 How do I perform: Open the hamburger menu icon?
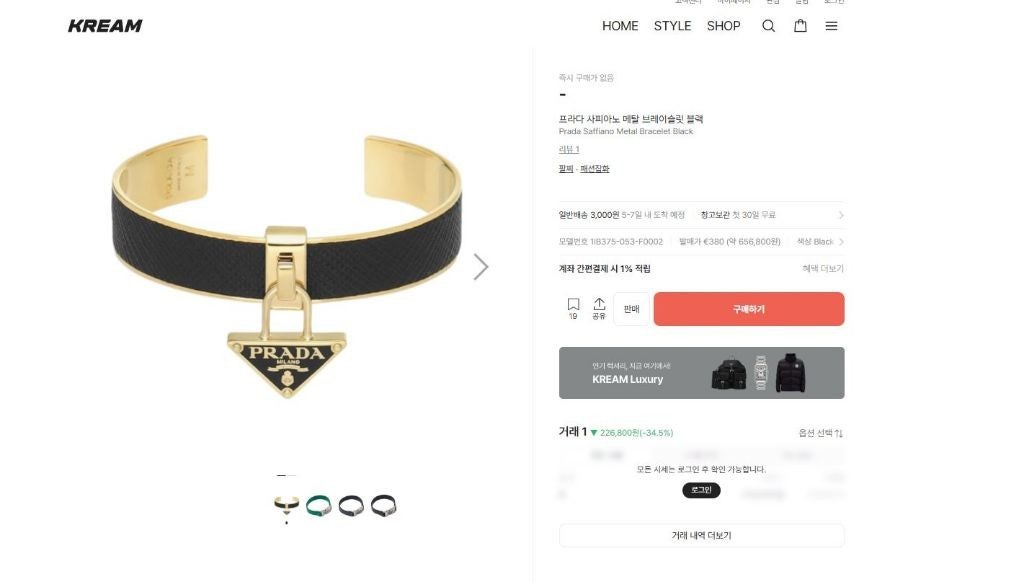(831, 26)
